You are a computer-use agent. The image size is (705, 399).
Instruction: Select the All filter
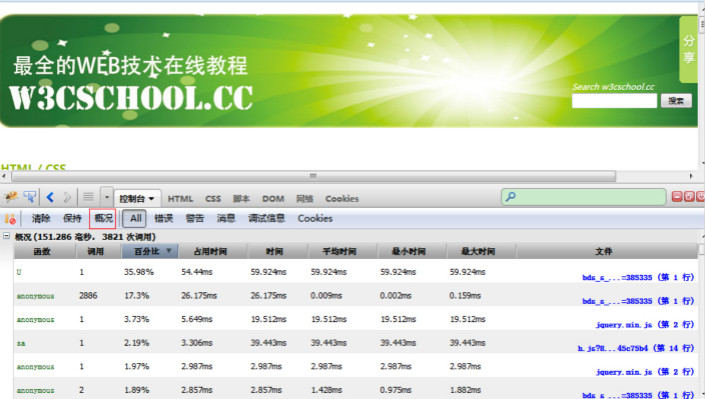coord(134,219)
